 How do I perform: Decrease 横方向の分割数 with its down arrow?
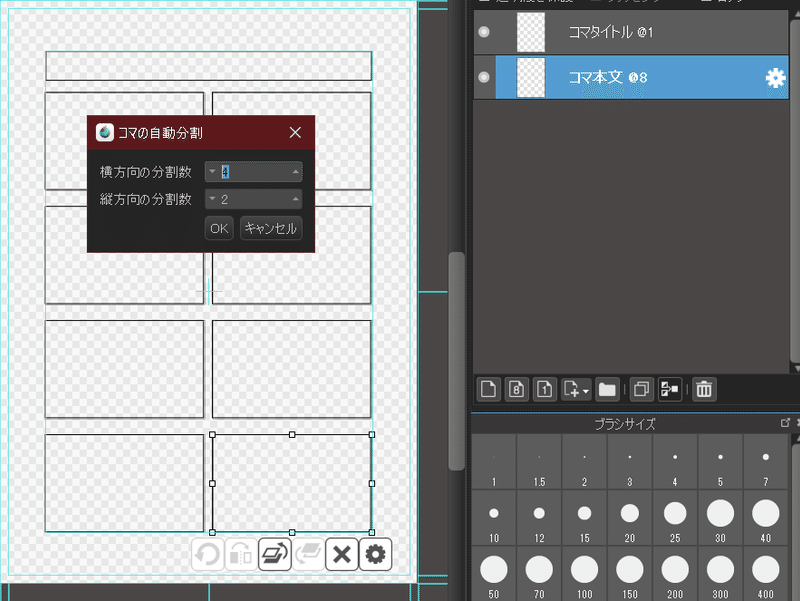(x=212, y=172)
